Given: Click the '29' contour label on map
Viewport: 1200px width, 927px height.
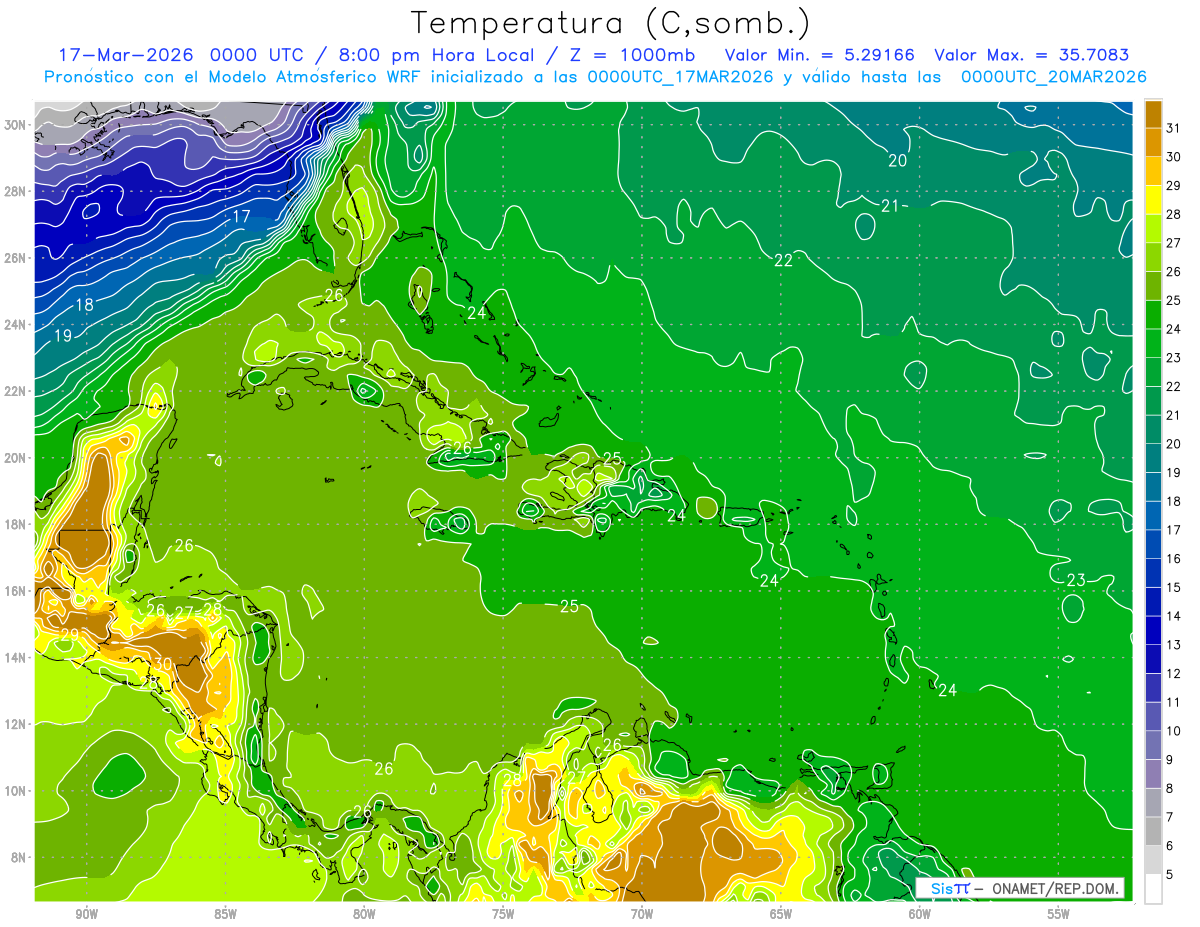Looking at the screenshot, I should tap(70, 635).
